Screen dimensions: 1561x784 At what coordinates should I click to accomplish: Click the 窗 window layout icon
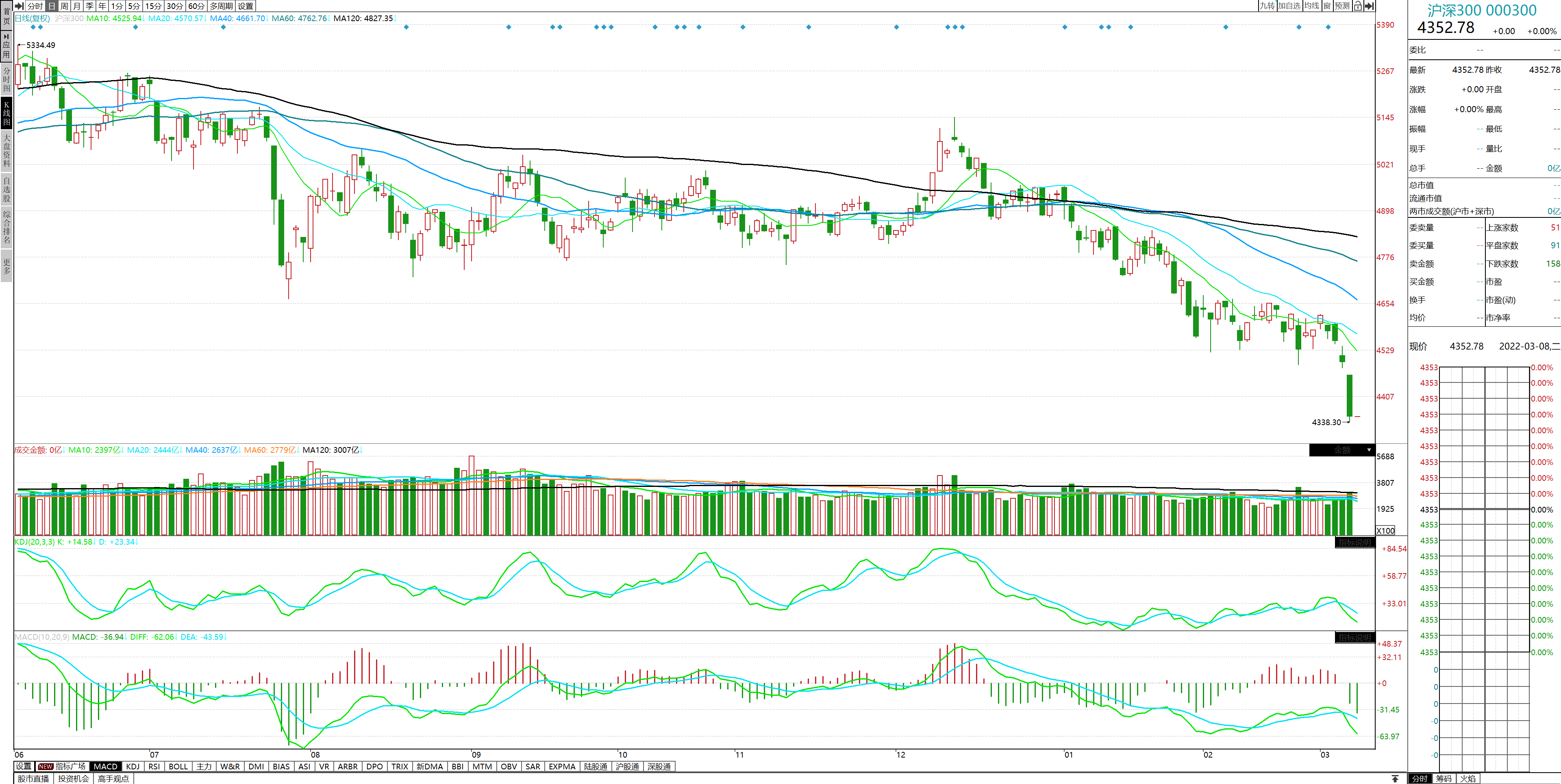(x=1327, y=6)
